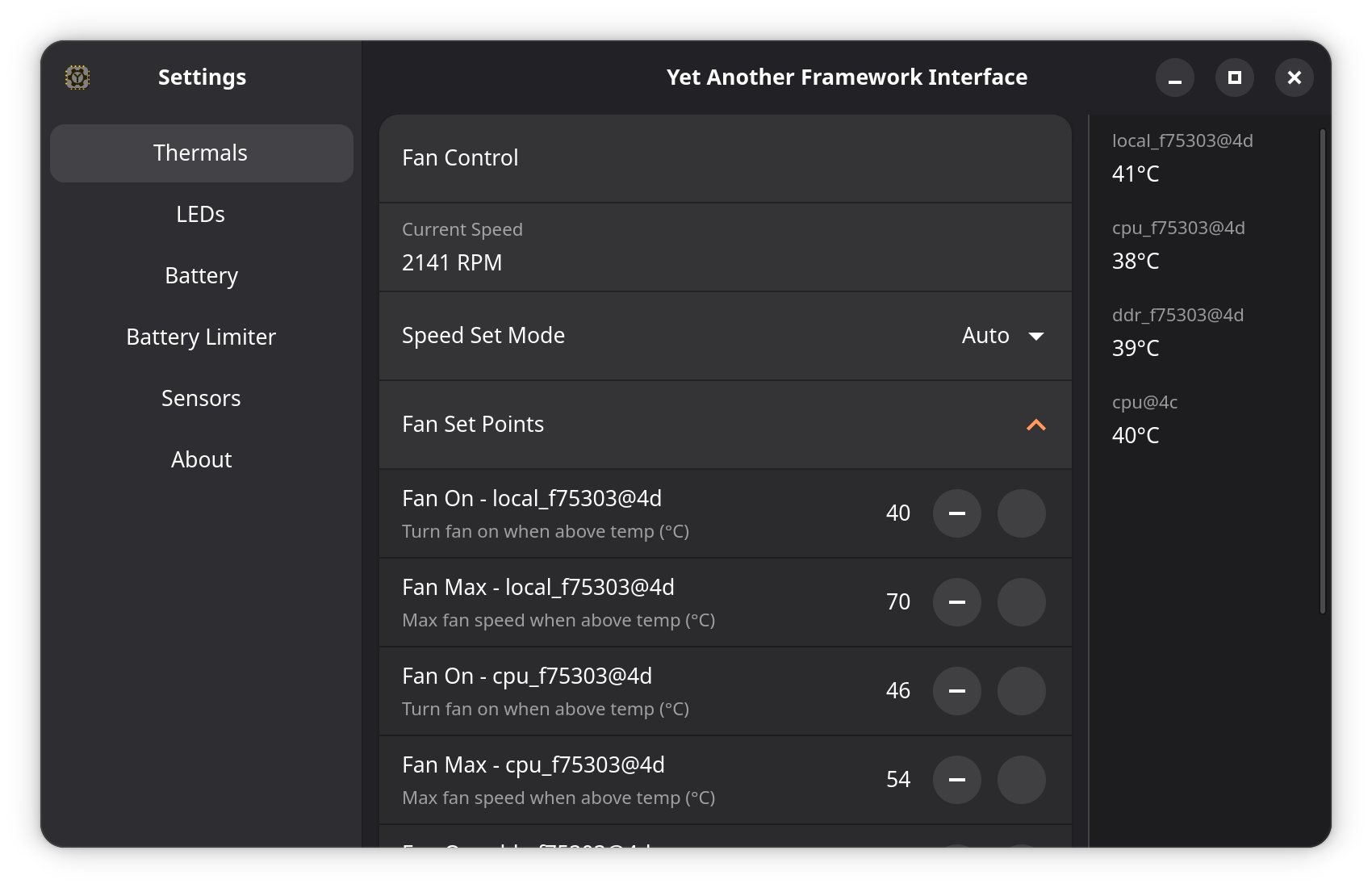Screen dimensions: 1372x888
Task: Switch to the Battery page
Action: 201,276
